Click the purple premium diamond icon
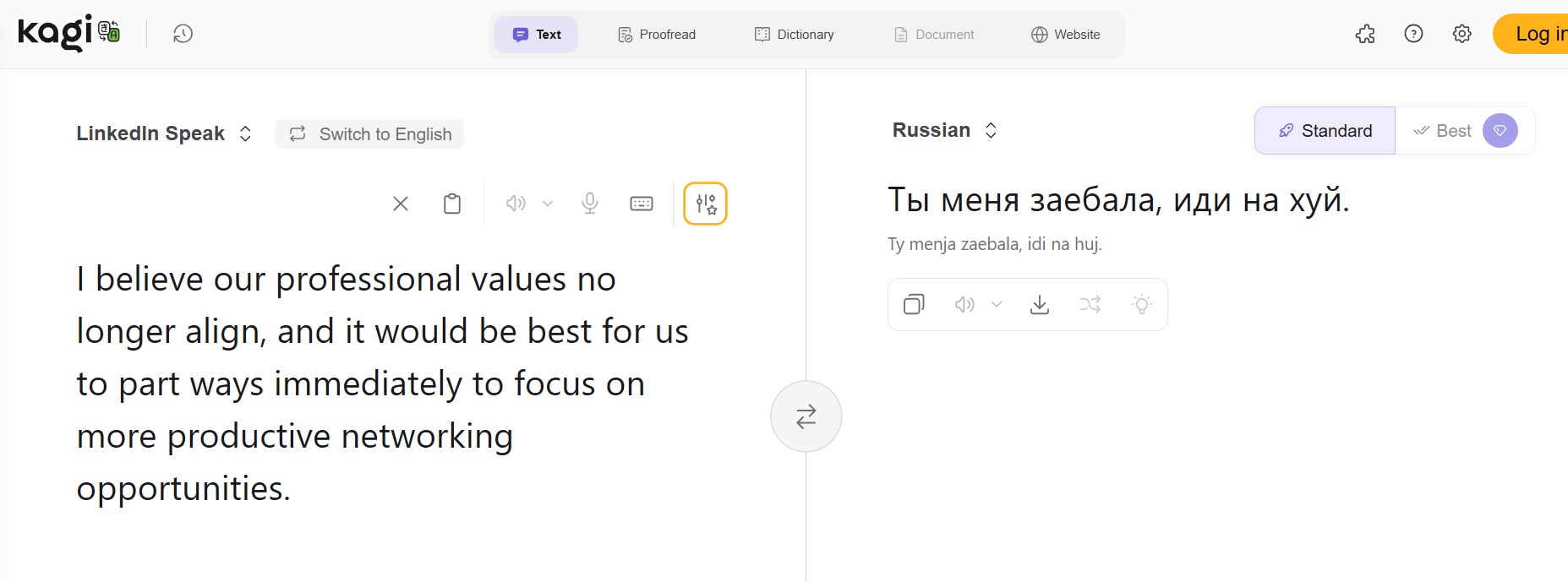The image size is (1568, 582). click(1500, 131)
